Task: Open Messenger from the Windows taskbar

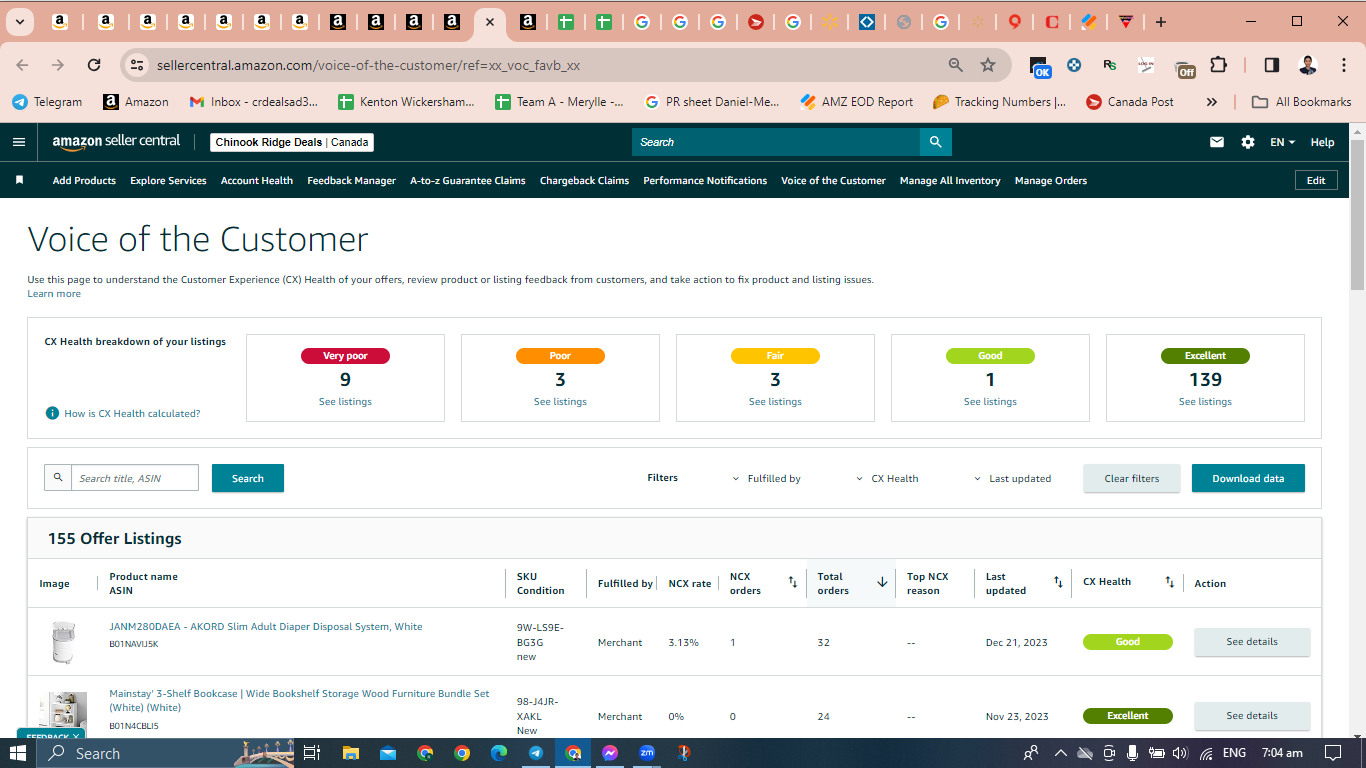Action: [610, 753]
